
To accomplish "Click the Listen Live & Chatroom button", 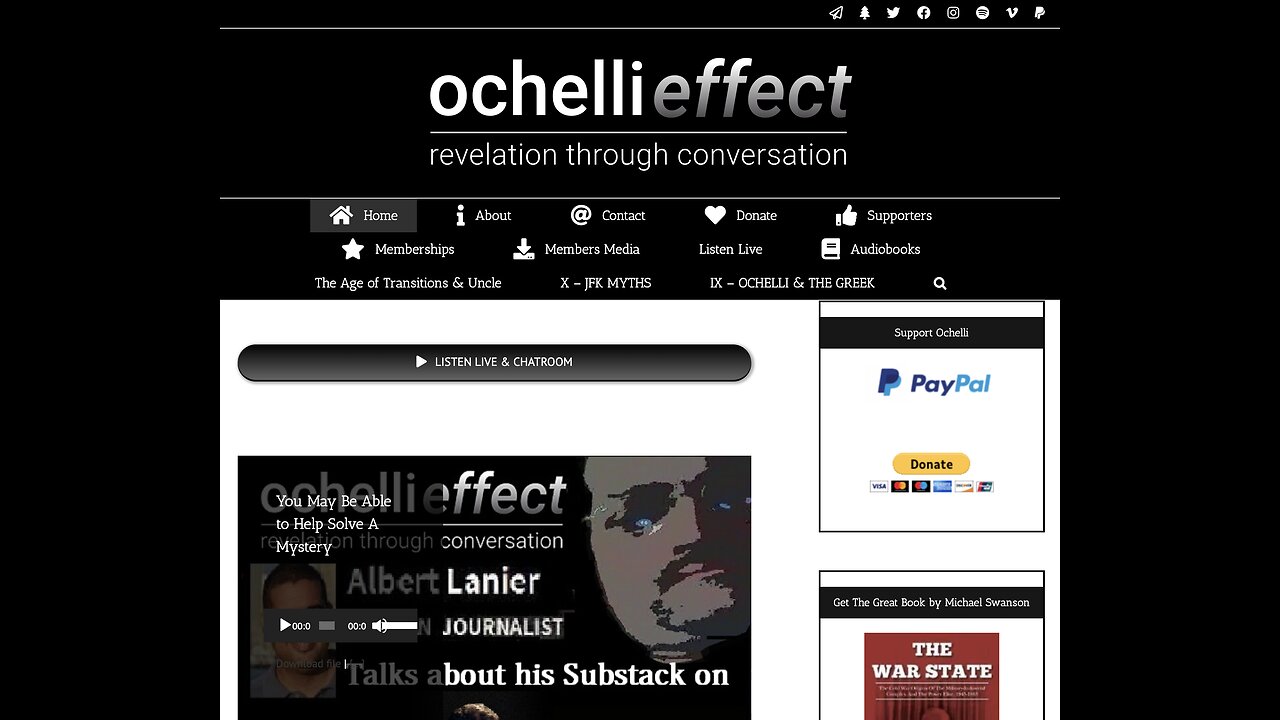I will coord(494,362).
